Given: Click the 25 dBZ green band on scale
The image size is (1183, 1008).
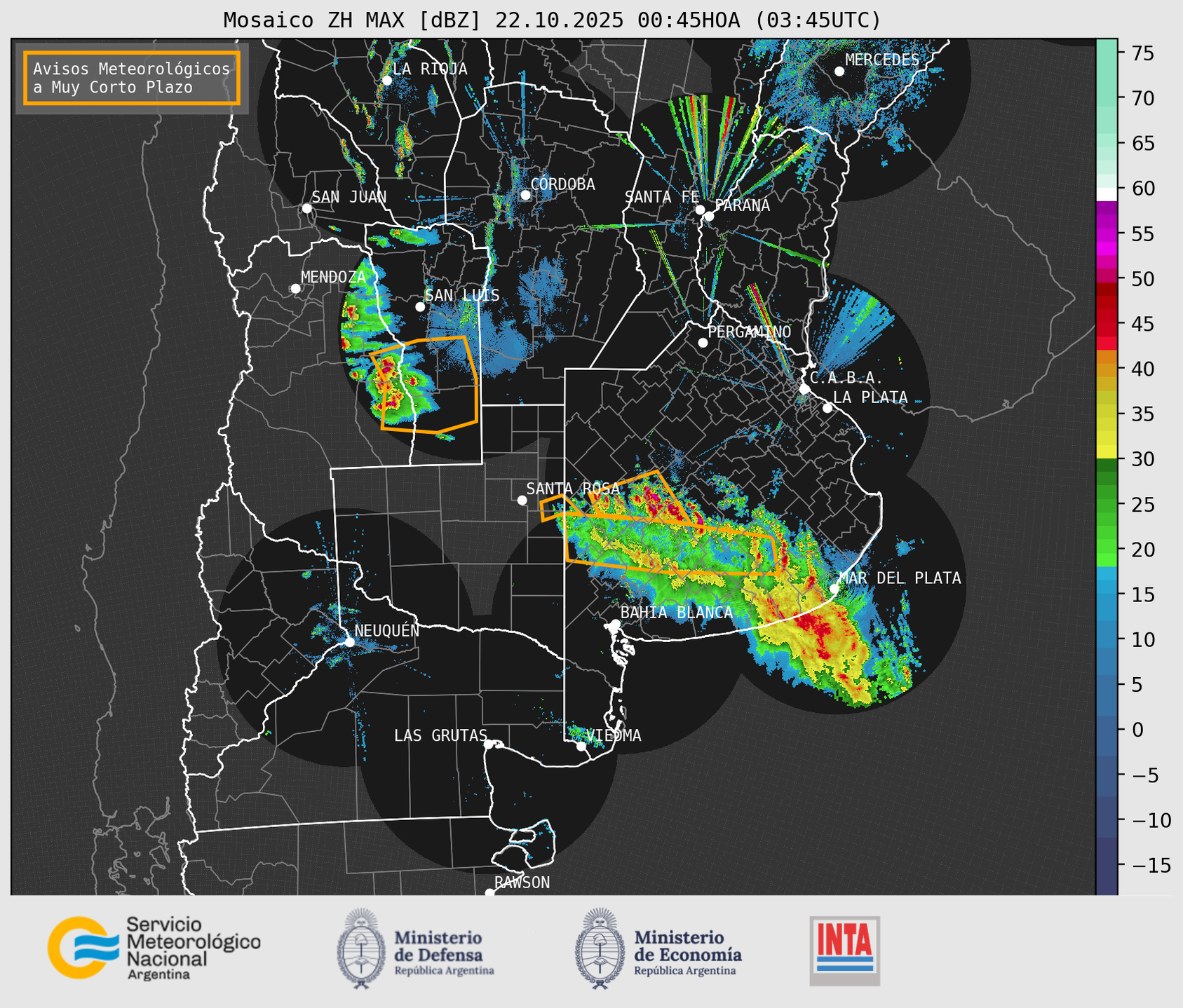Looking at the screenshot, I should (x=1107, y=504).
